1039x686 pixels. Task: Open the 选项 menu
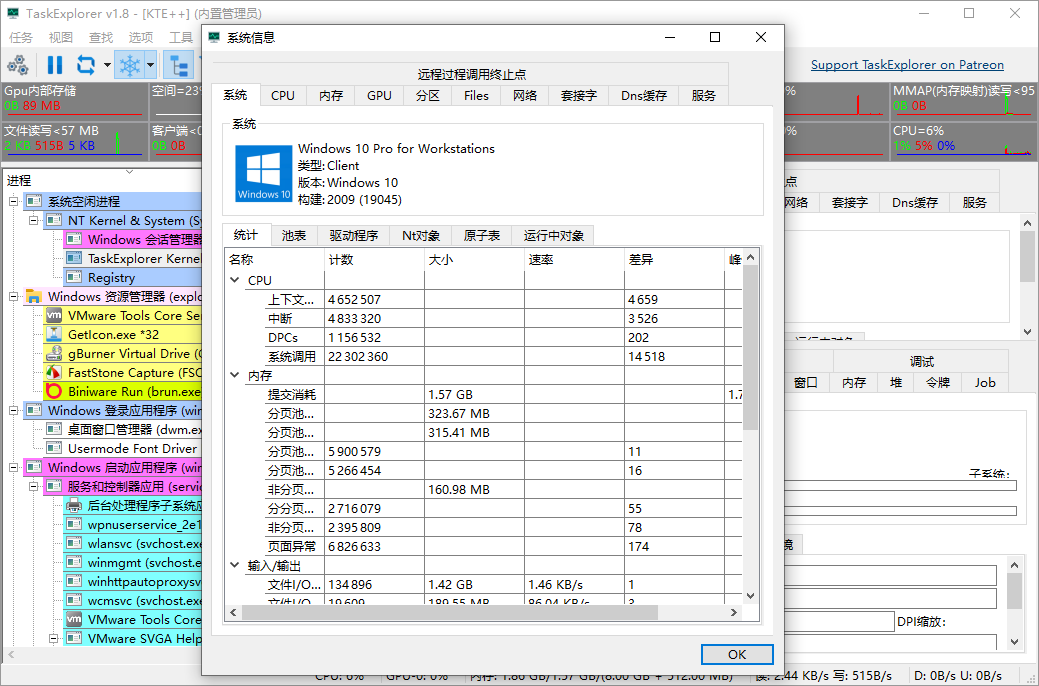coord(141,38)
